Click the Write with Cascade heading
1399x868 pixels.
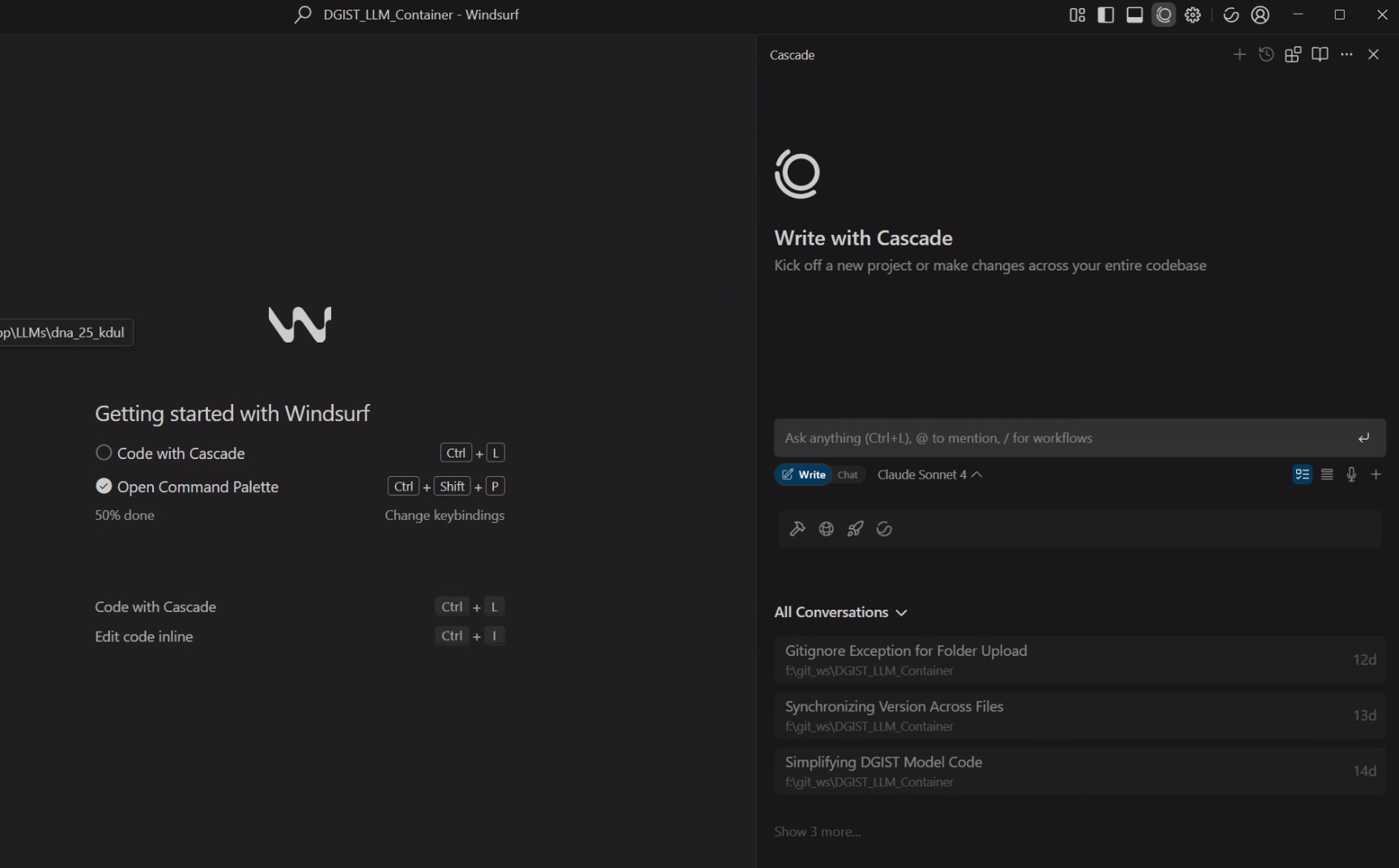863,238
